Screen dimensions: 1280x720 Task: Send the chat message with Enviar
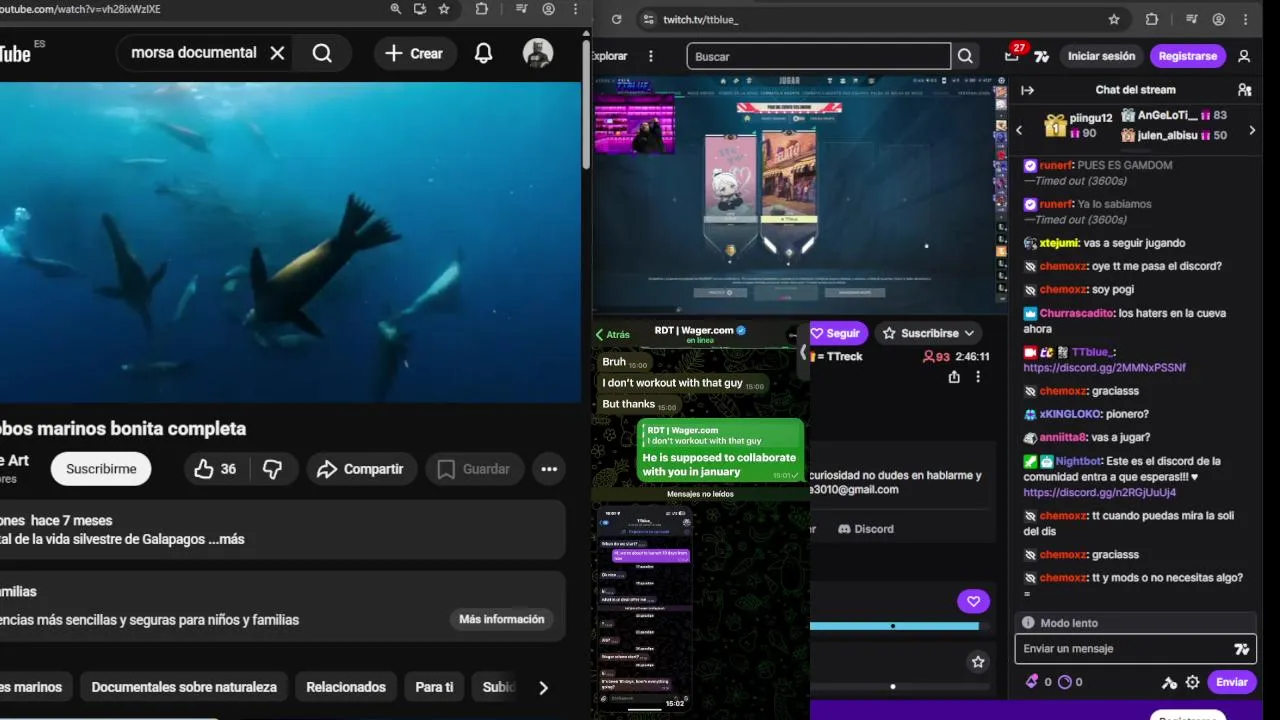click(1231, 682)
